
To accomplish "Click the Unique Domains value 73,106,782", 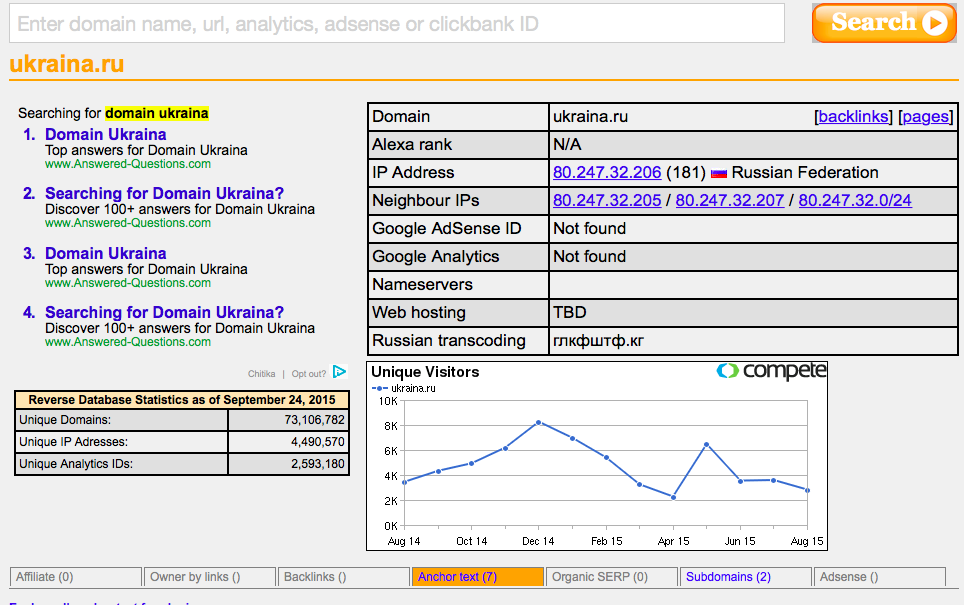I will 314,420.
